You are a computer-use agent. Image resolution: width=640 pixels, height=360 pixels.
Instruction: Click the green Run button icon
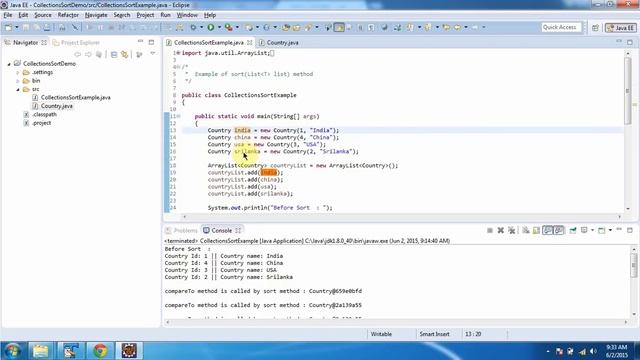pos(211,27)
